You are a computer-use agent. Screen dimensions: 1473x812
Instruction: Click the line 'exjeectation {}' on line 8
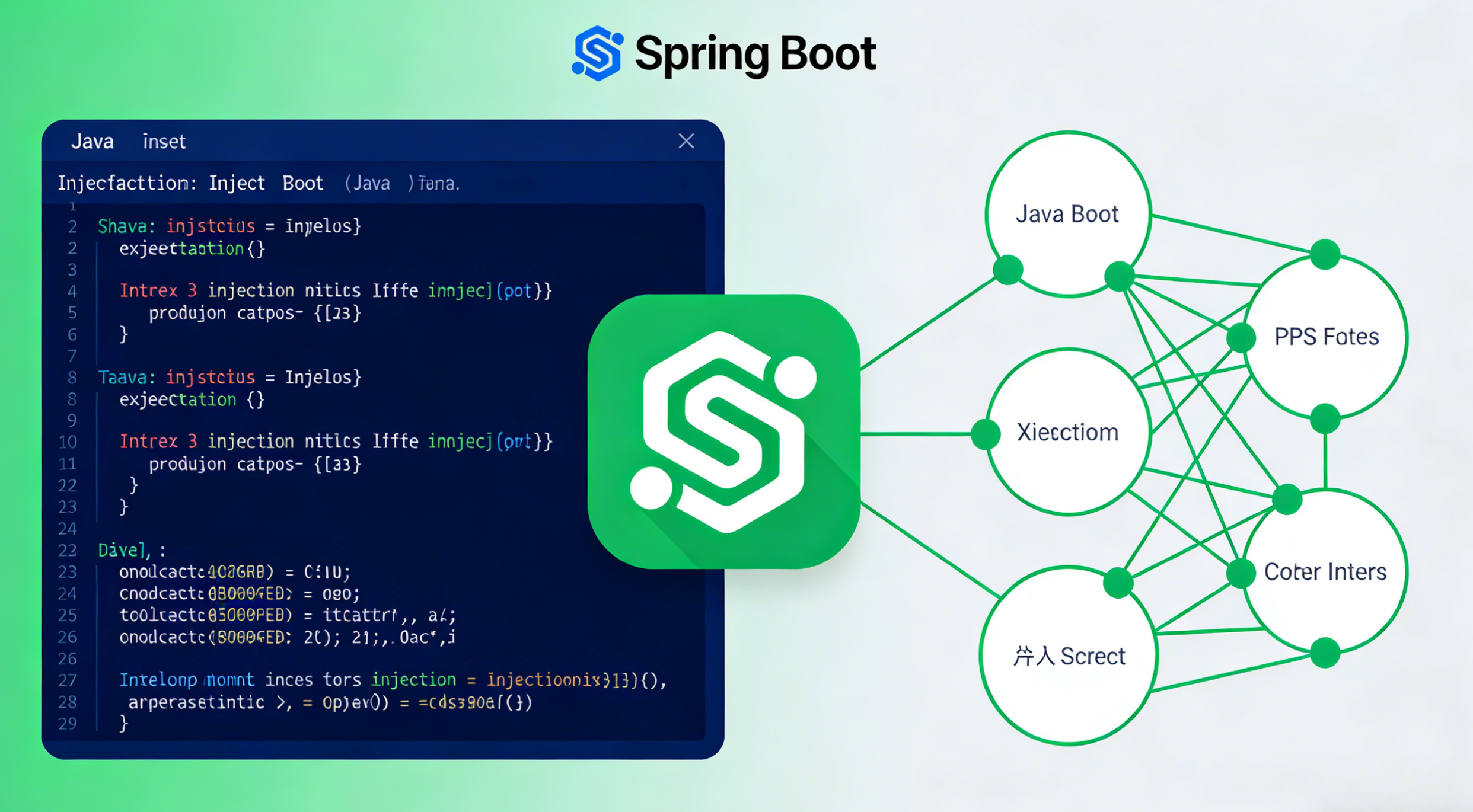(192, 399)
